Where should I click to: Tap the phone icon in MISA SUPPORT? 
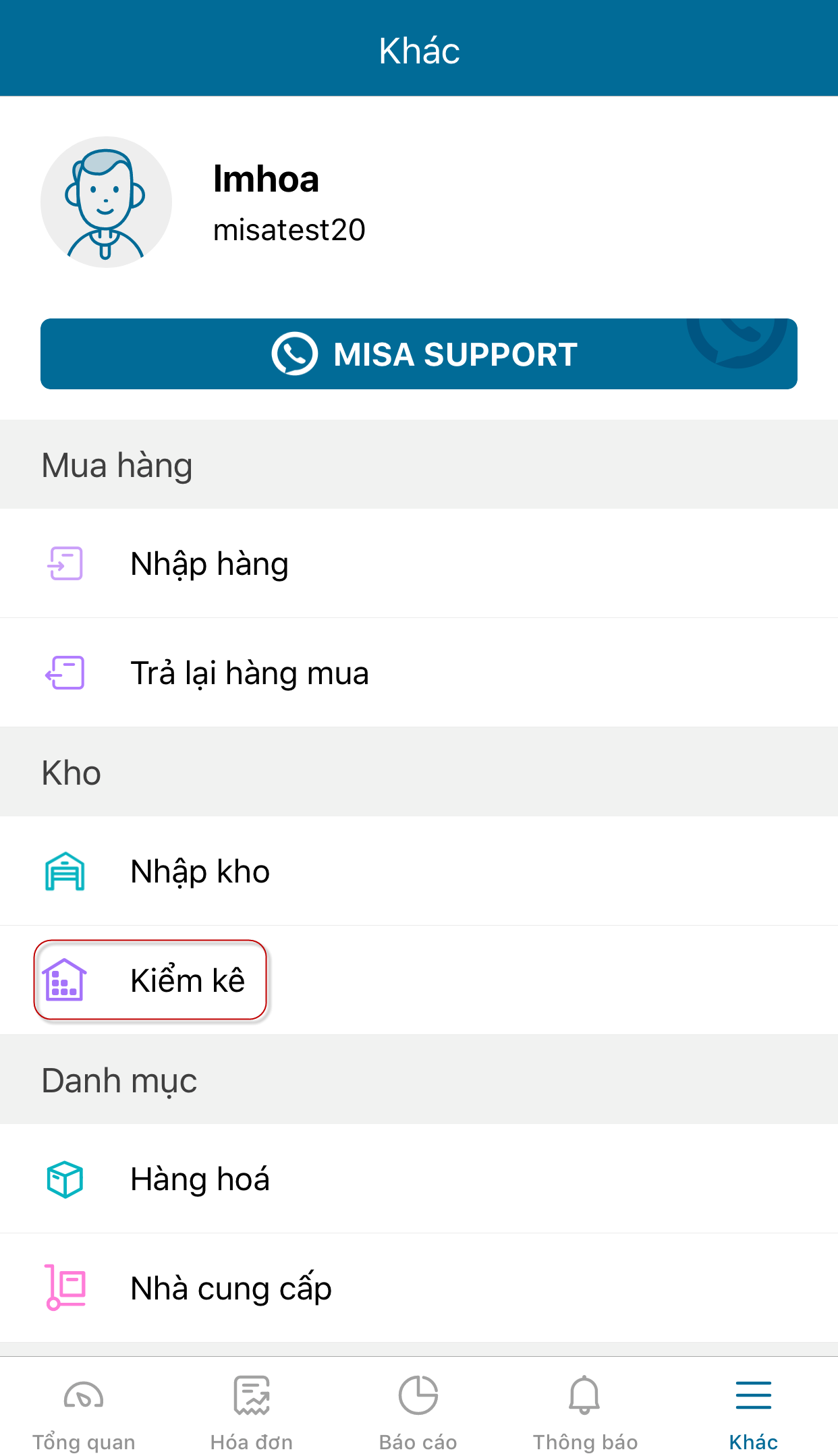(x=294, y=354)
